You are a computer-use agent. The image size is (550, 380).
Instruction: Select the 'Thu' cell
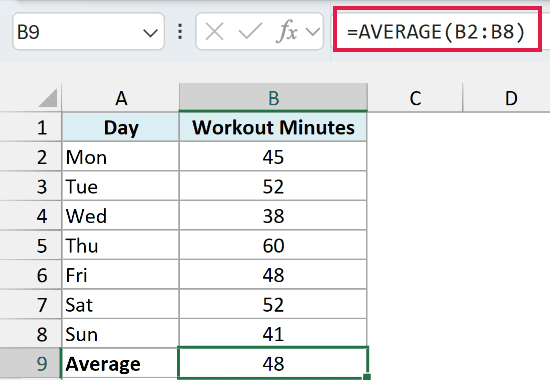pos(121,245)
